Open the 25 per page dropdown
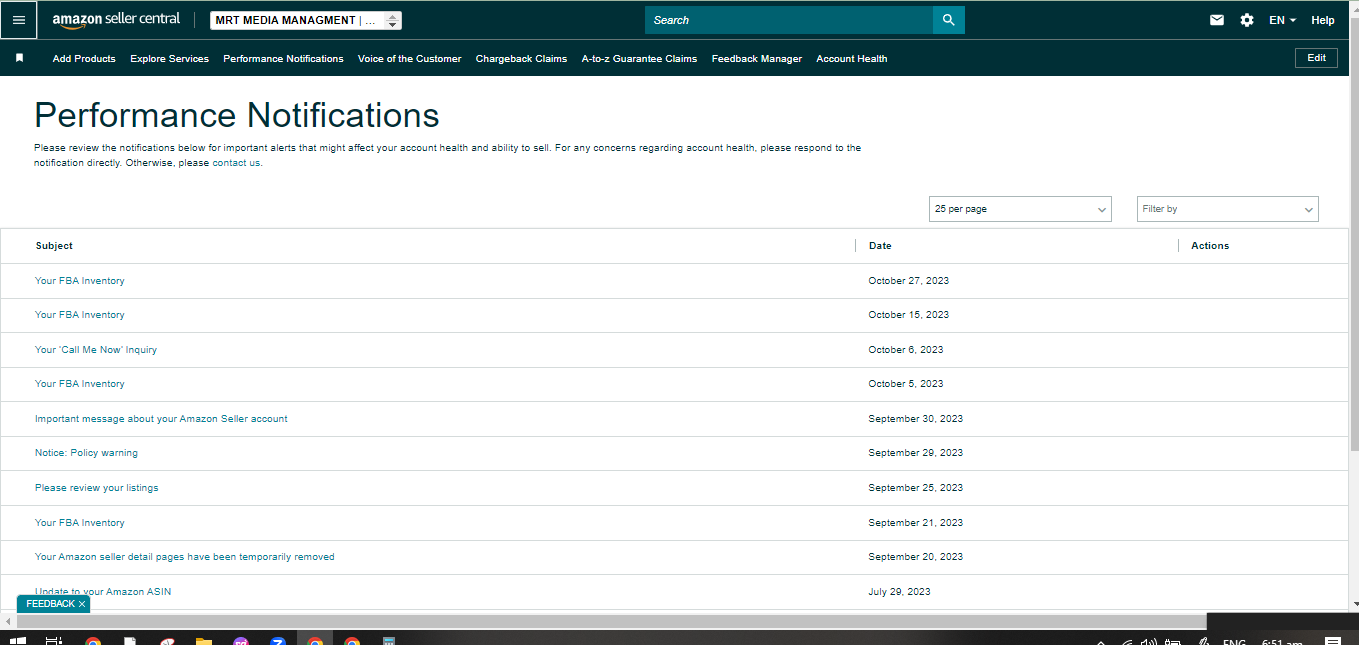 point(1020,209)
